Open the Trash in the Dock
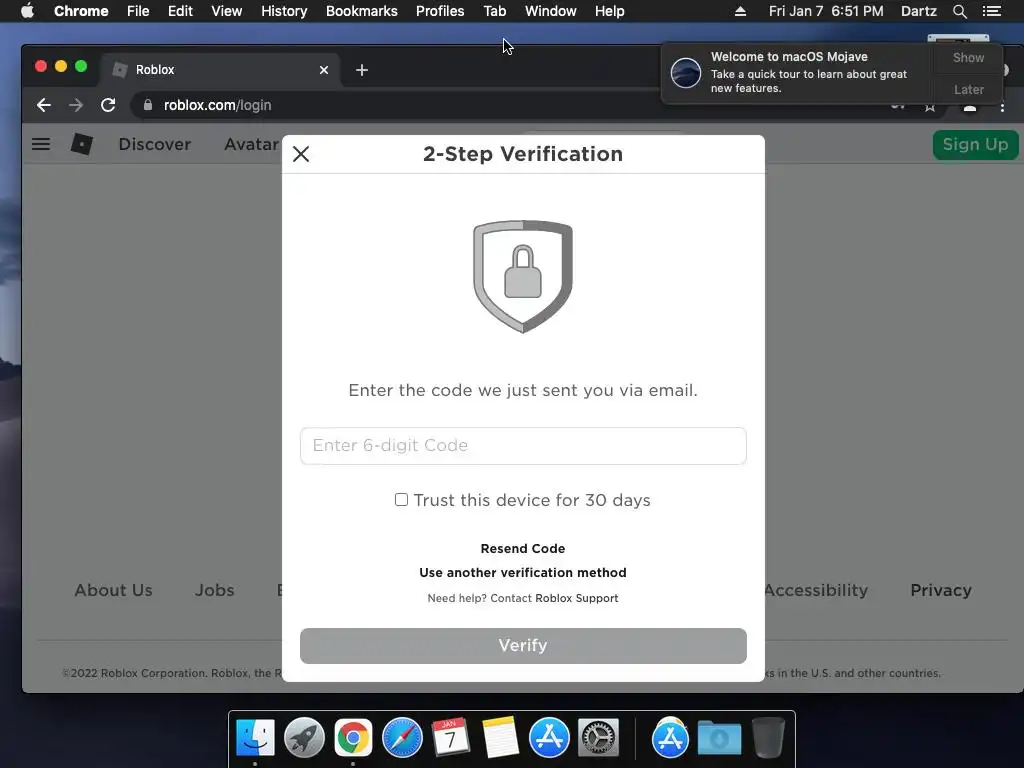 pos(768,738)
